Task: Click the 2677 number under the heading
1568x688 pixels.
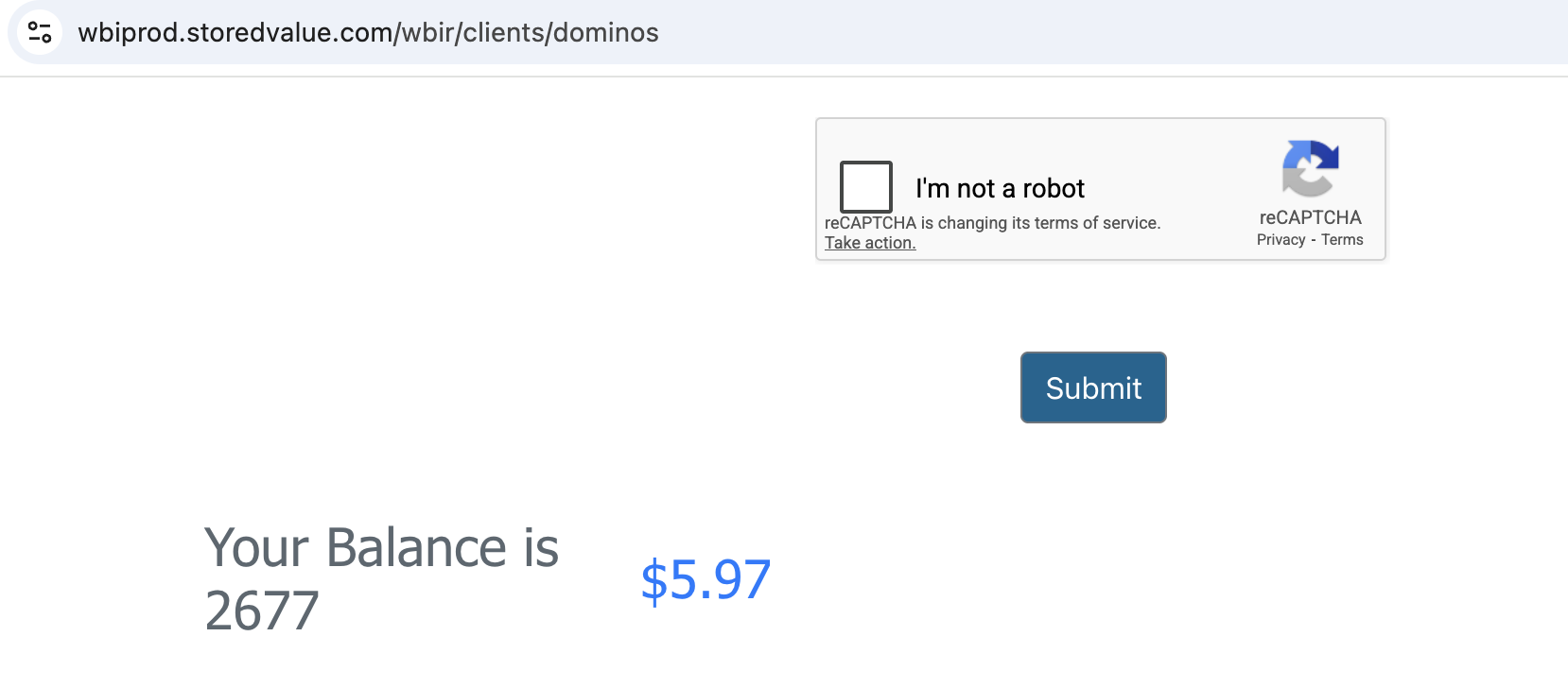Action: pos(262,611)
